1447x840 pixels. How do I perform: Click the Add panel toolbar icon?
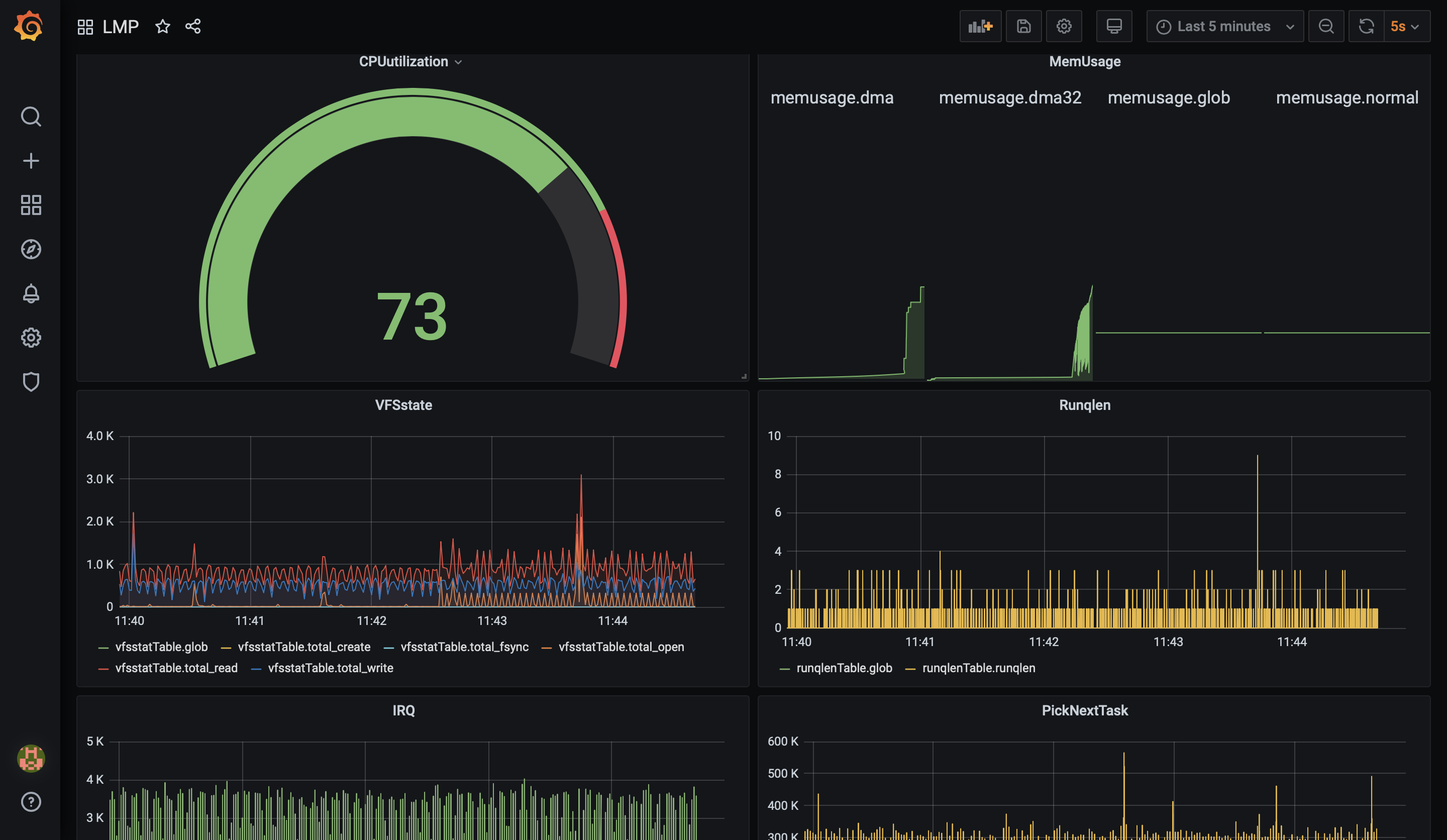980,27
